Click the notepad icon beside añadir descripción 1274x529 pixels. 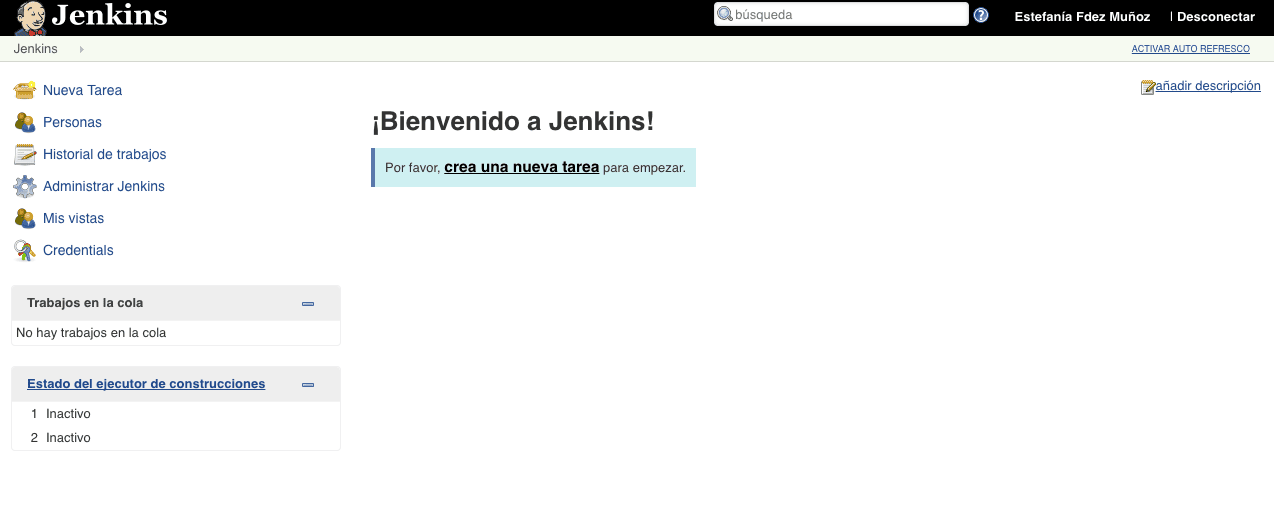pyautogui.click(x=1148, y=87)
